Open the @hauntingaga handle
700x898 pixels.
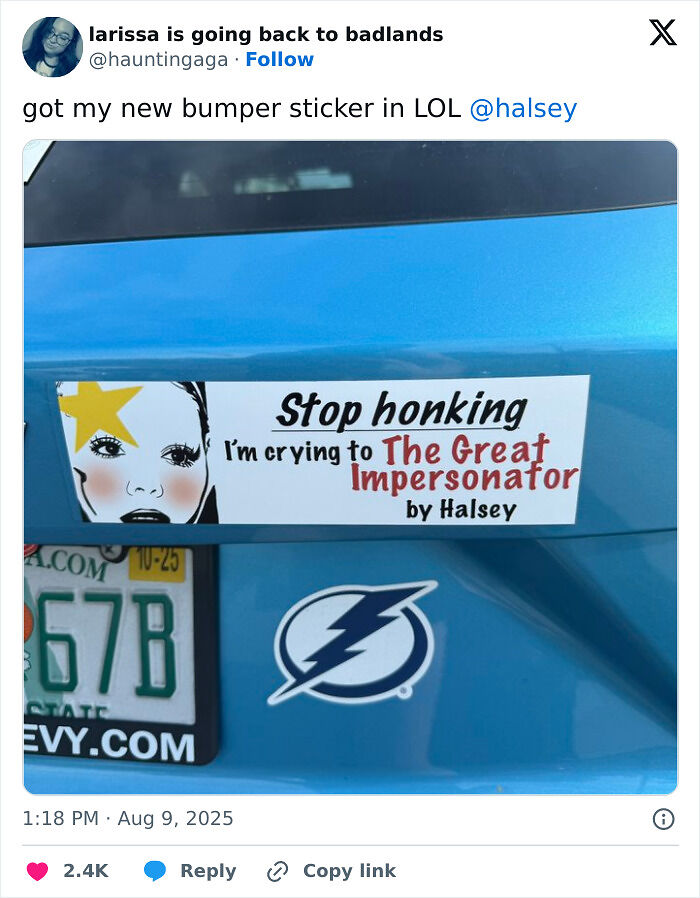click(158, 60)
